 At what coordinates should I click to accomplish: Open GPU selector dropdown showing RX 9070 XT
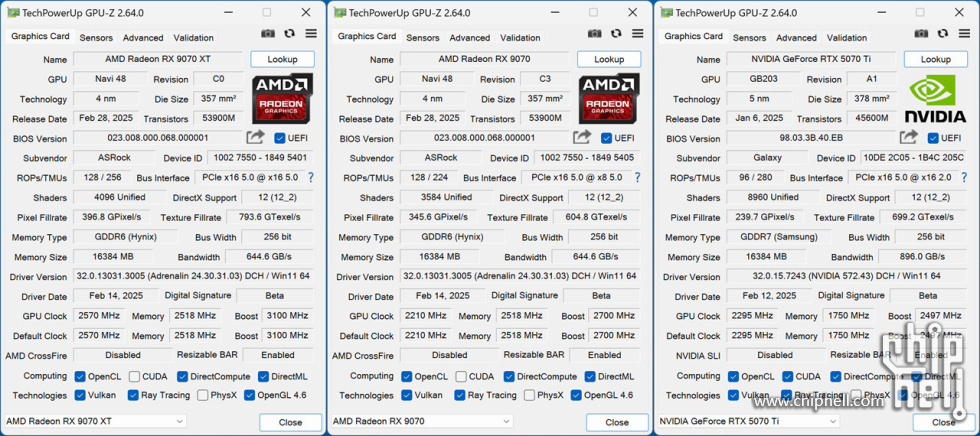96,422
